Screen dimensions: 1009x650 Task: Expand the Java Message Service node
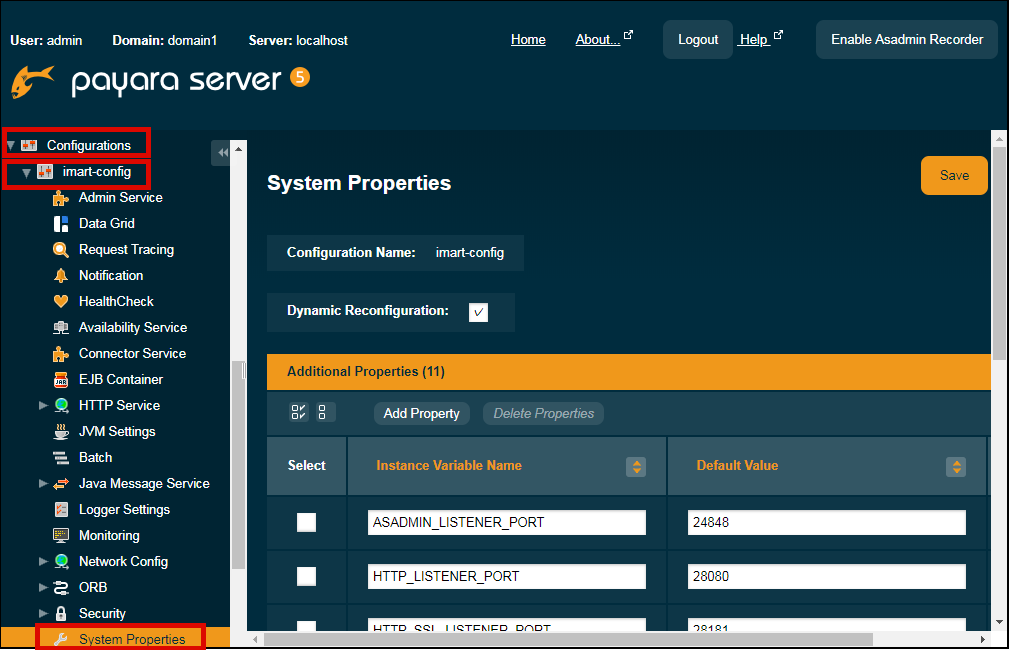(43, 484)
